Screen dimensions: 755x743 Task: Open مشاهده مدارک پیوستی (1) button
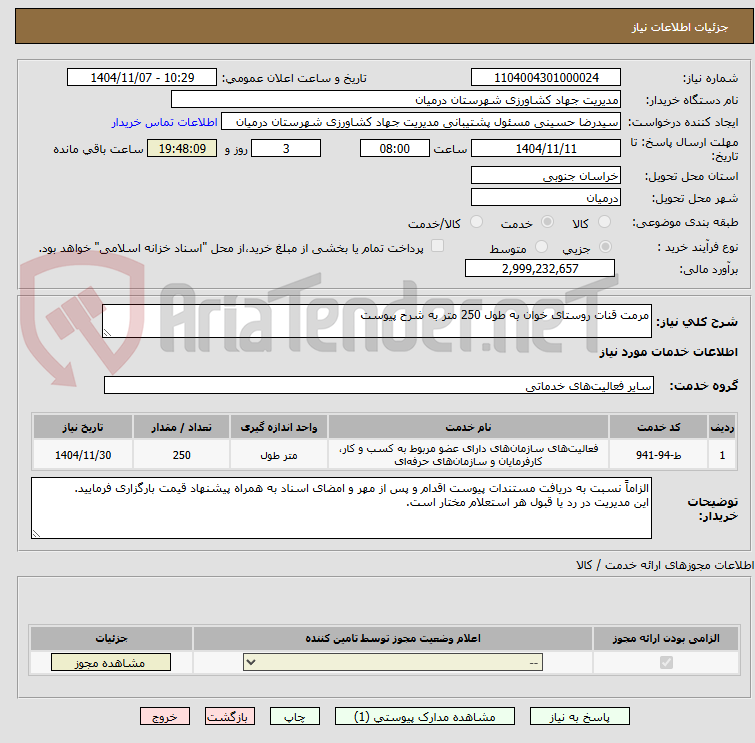pyautogui.click(x=424, y=717)
